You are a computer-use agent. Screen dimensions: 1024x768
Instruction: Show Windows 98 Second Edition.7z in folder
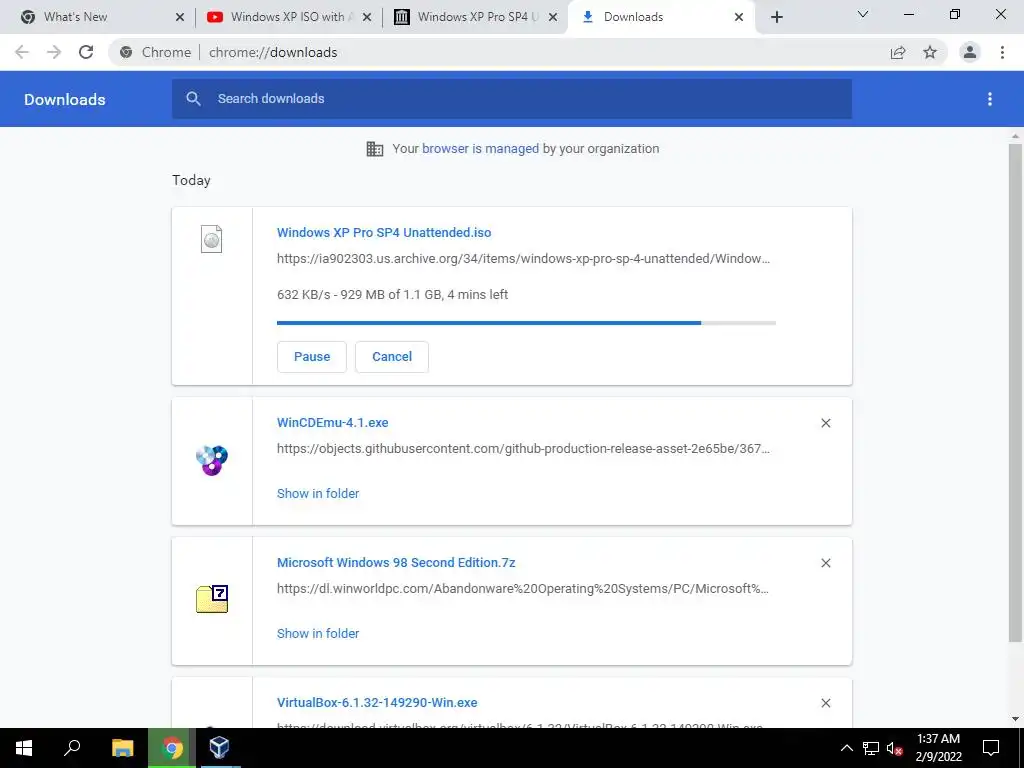[x=318, y=633]
